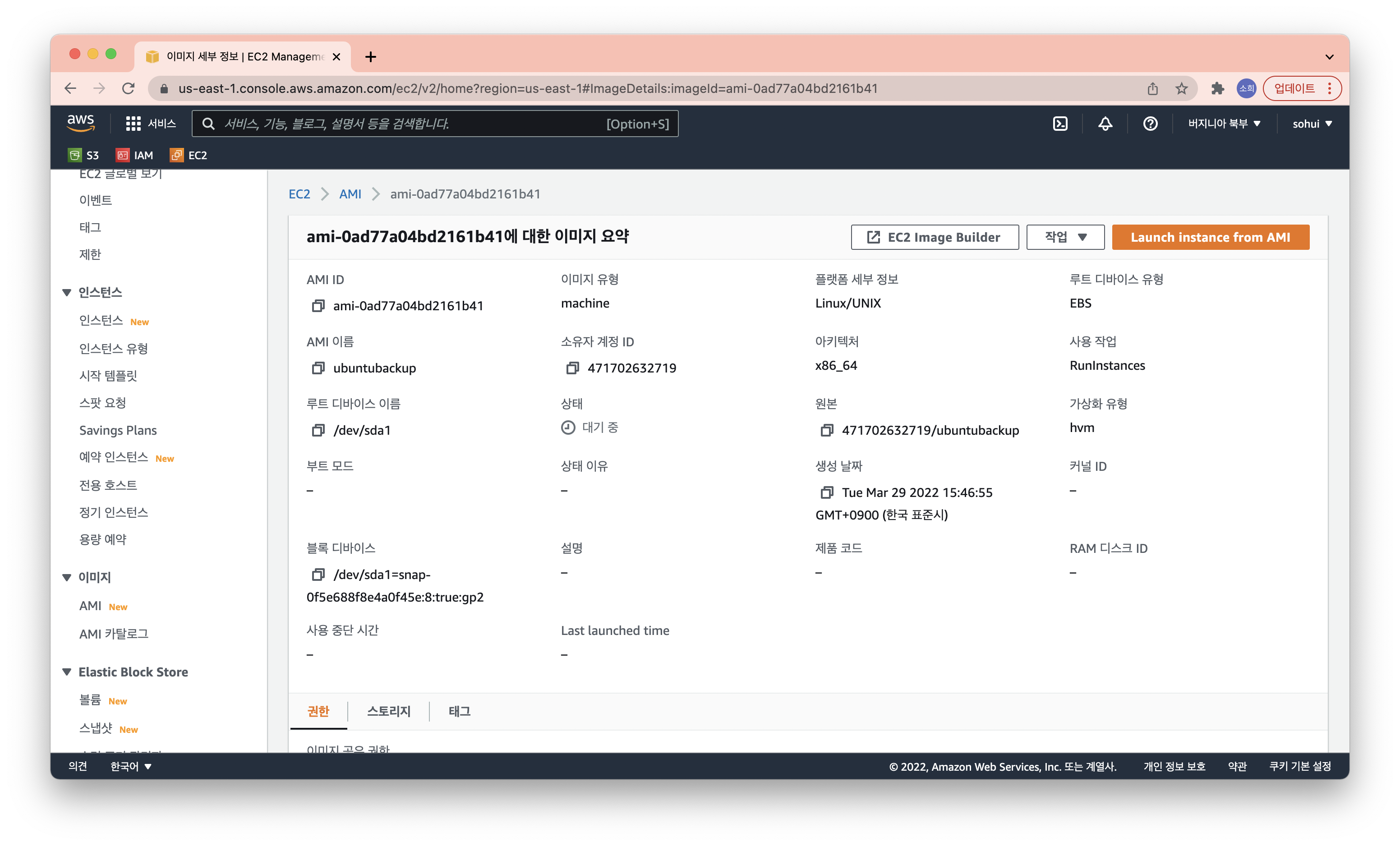Open 쿠키 기본 설정 in the footer
The width and height of the screenshot is (1400, 846).
point(1300,767)
